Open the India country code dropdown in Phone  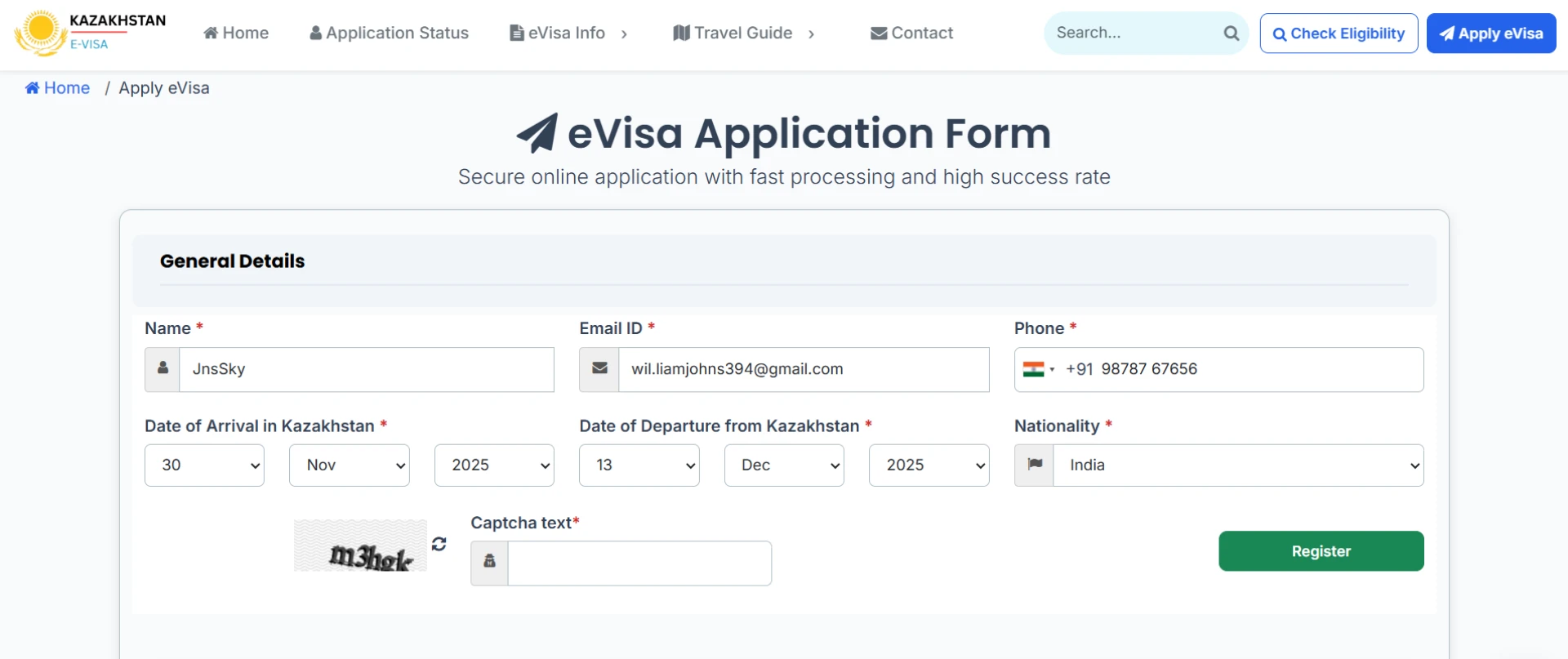[x=1038, y=369]
